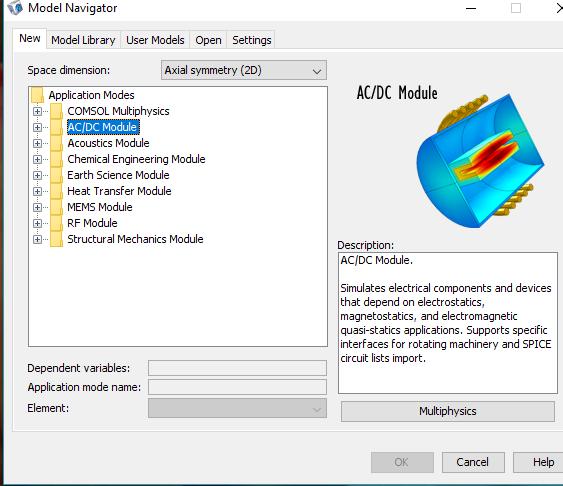
Task: Select the Structural Mechanics Module label
Action: tap(135, 239)
